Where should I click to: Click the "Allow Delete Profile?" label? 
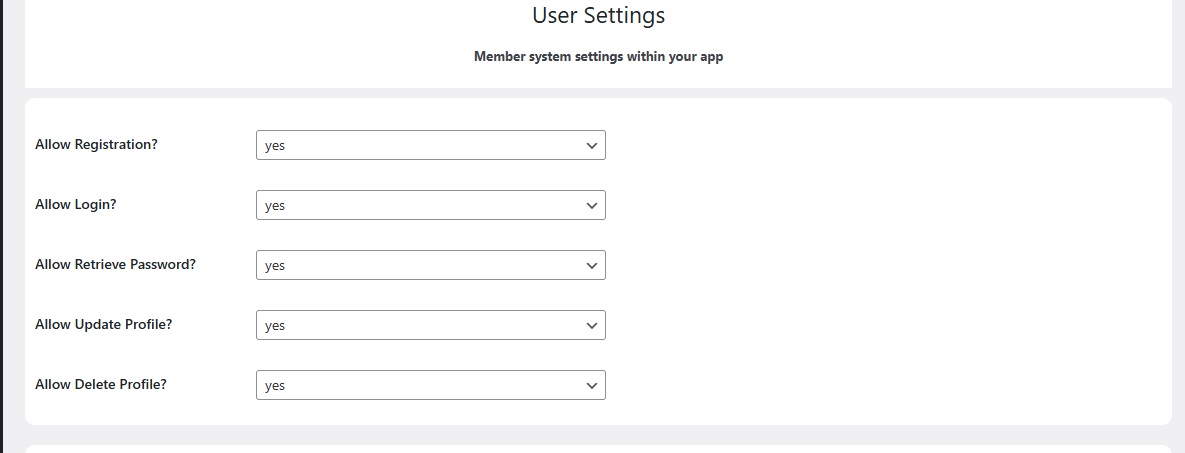[x=101, y=384]
